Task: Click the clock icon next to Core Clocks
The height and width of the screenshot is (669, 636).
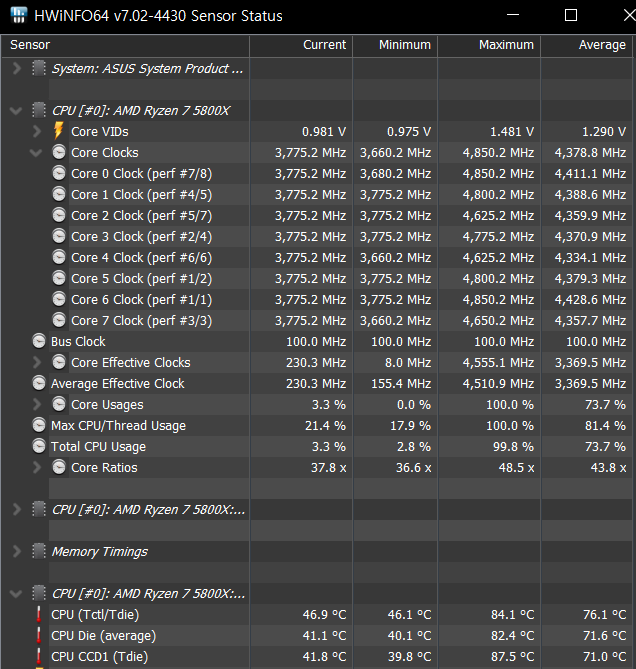Action: [x=59, y=152]
